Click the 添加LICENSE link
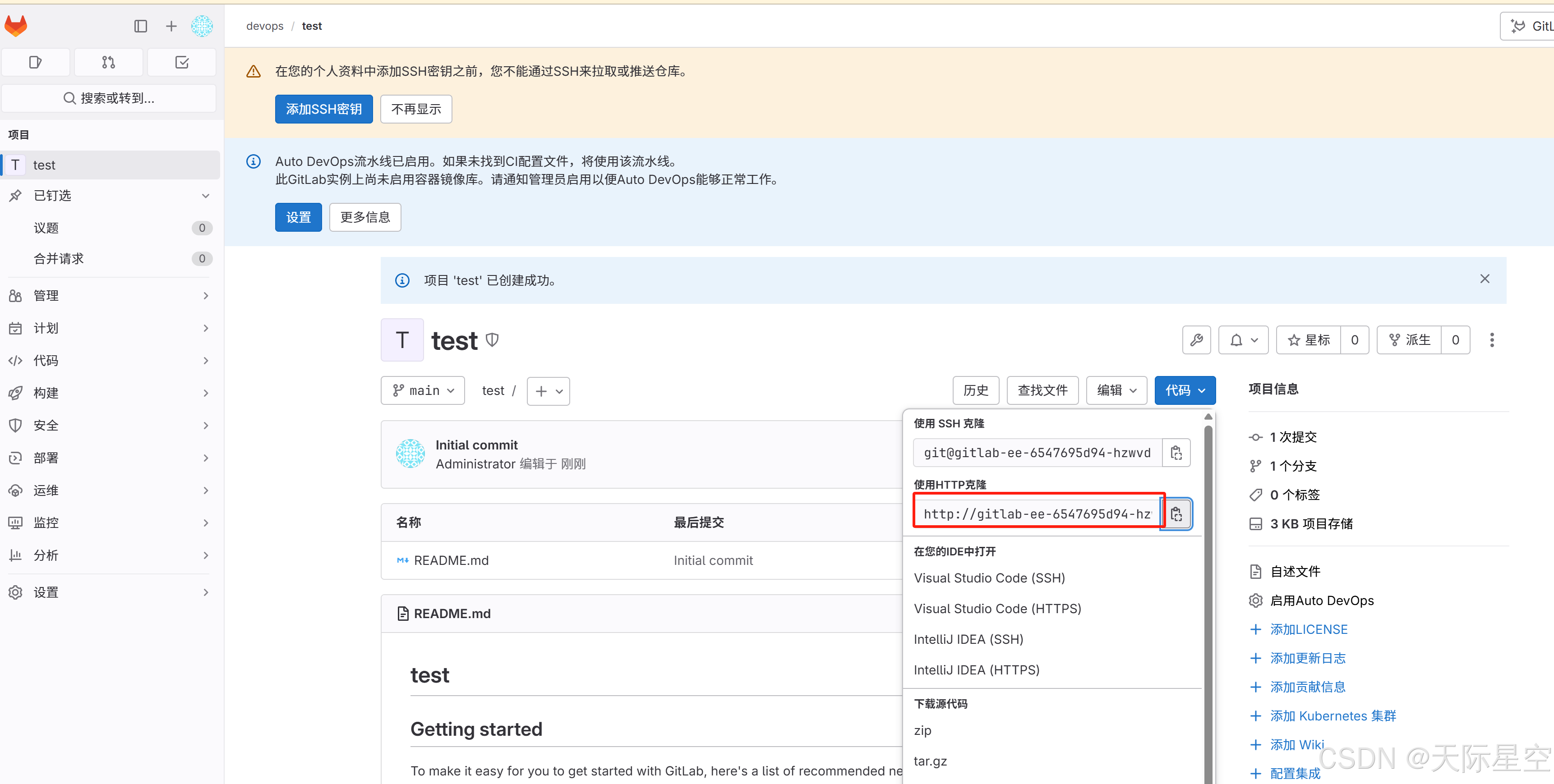Image resolution: width=1554 pixels, height=784 pixels. click(1309, 628)
